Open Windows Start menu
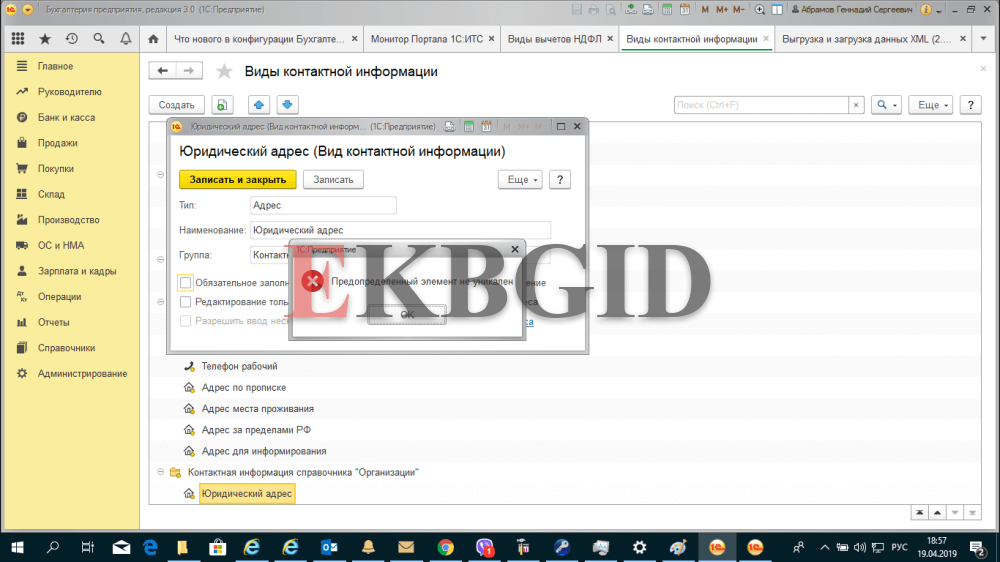 point(17,547)
